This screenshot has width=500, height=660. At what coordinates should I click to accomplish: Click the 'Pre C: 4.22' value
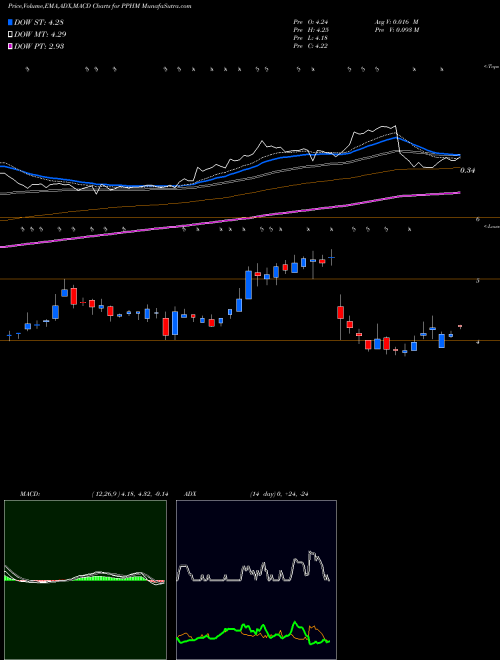311,46
